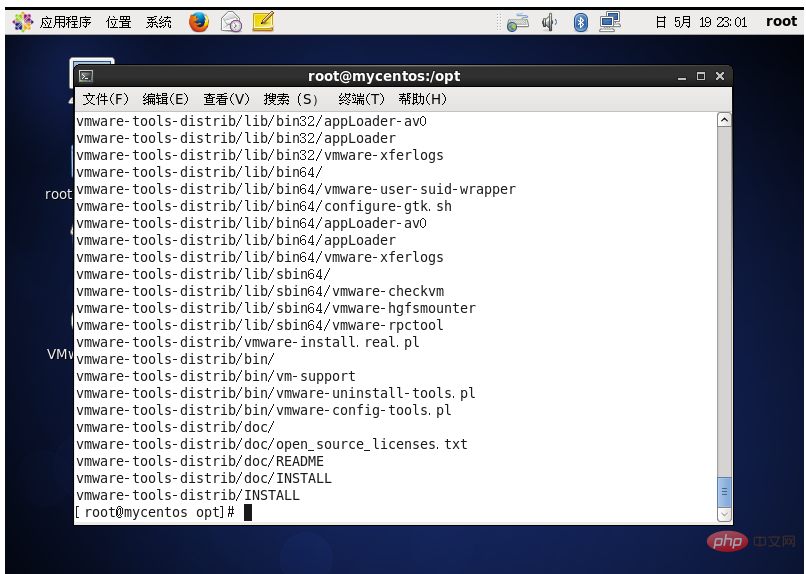Click the date and time clock
The height and width of the screenshot is (574, 806).
[x=701, y=22]
